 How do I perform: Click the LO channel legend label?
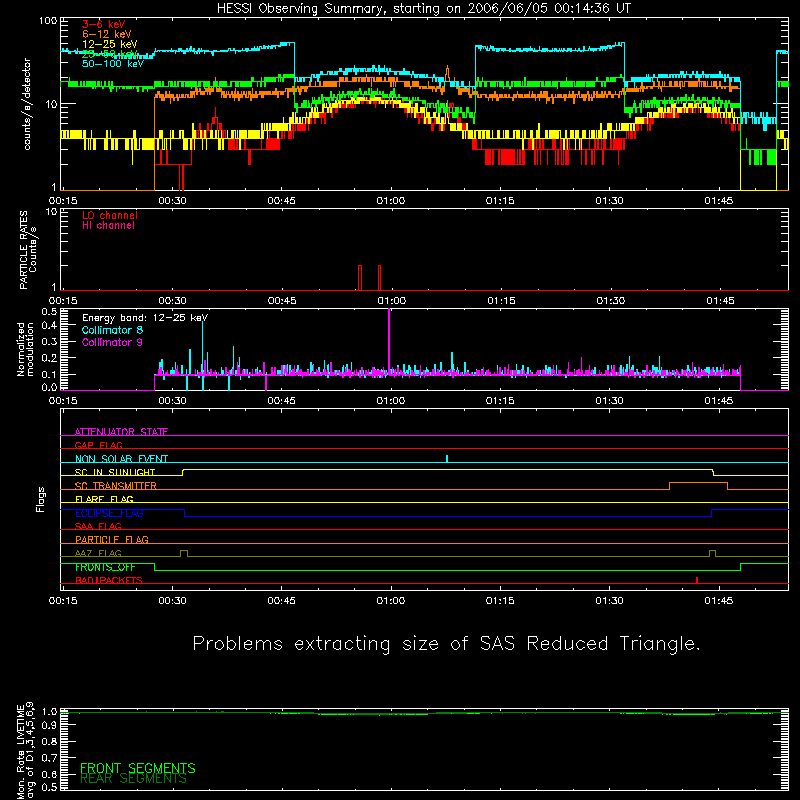click(110, 215)
